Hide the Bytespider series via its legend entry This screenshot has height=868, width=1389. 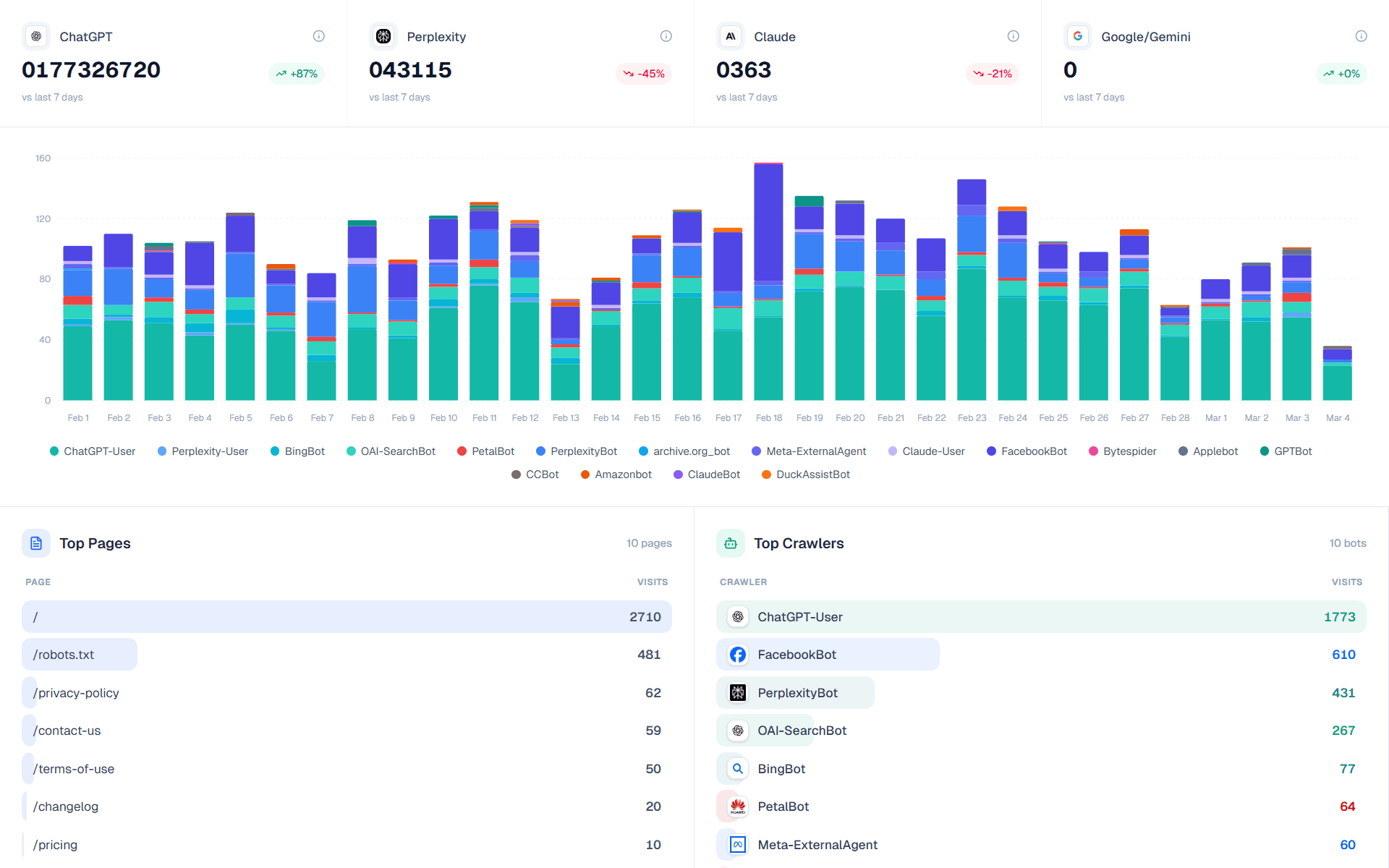tap(1122, 451)
